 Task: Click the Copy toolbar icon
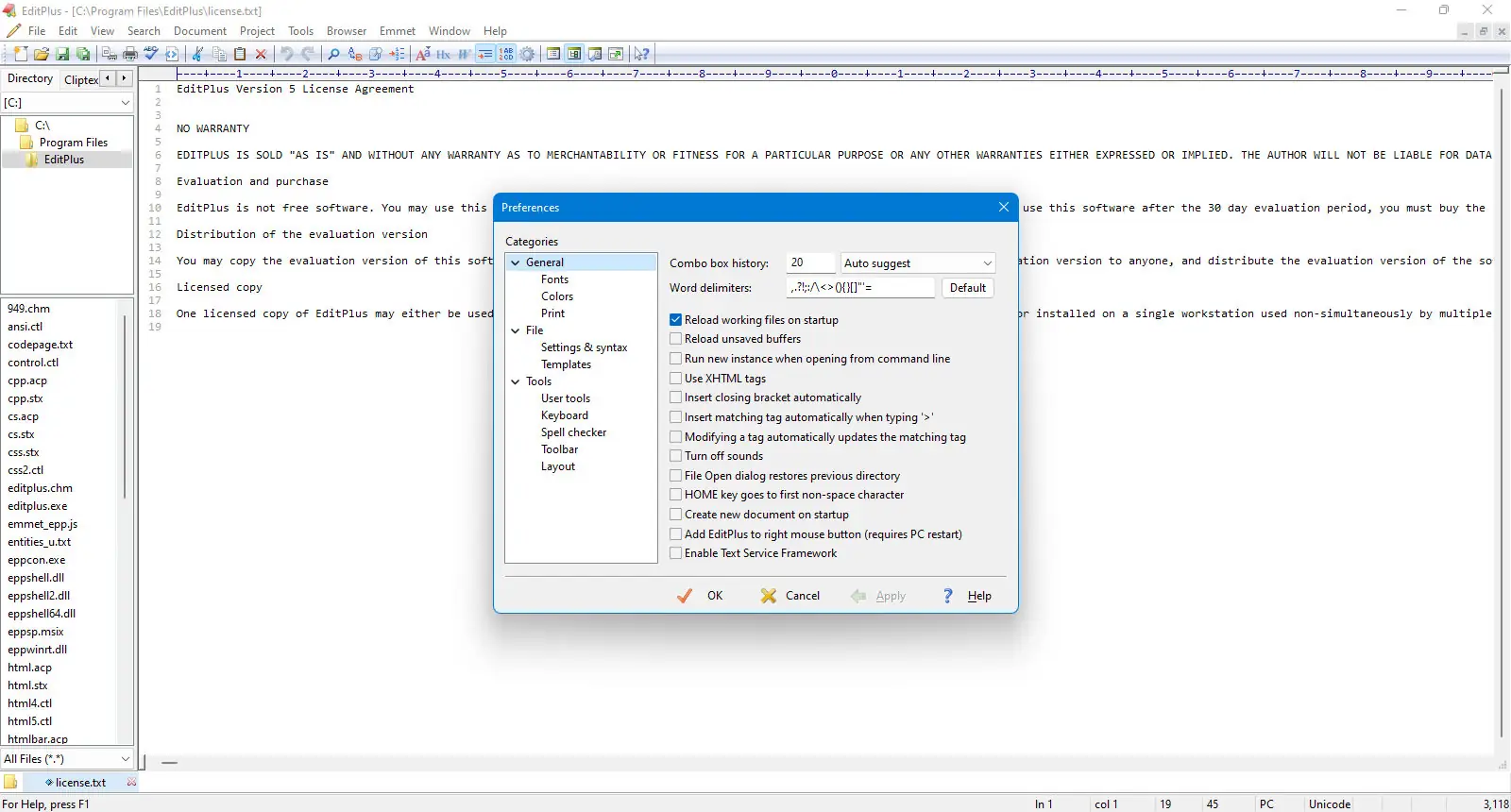219,54
